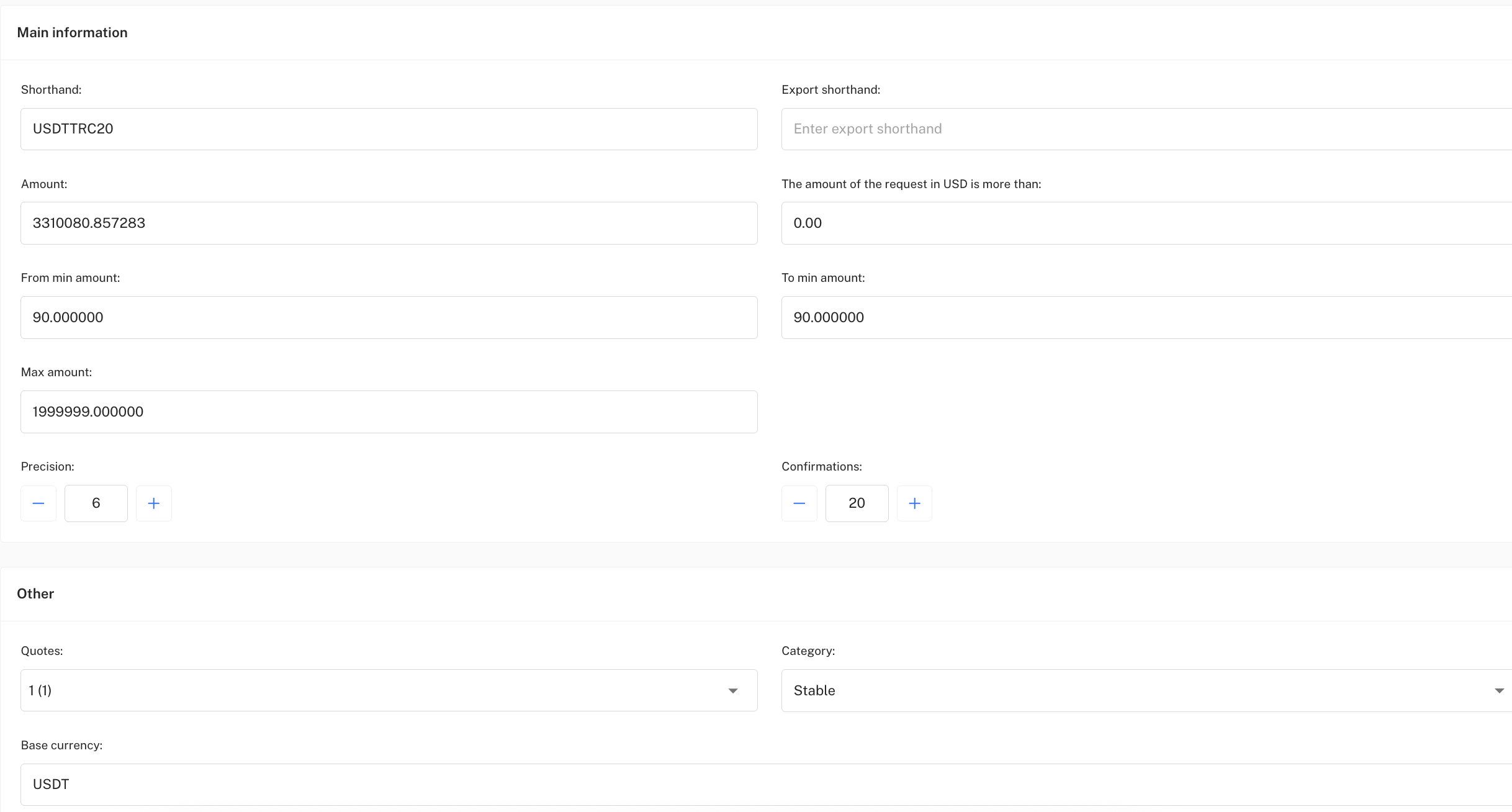1512x812 pixels.
Task: Expand the Category dropdown showing Stable
Action: click(1498, 691)
